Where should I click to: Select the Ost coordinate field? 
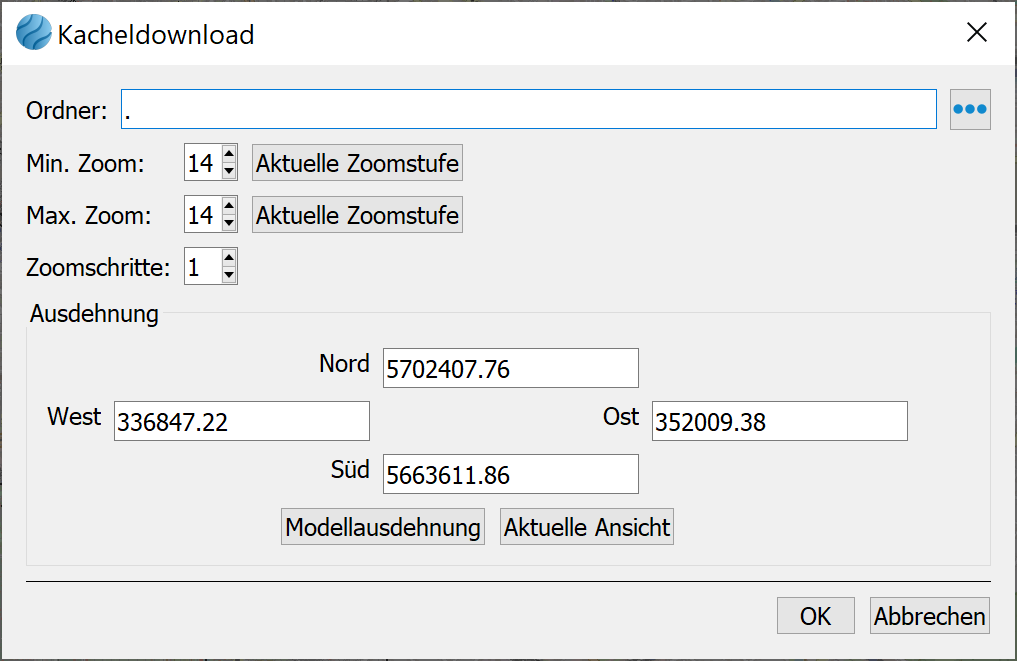click(x=779, y=422)
